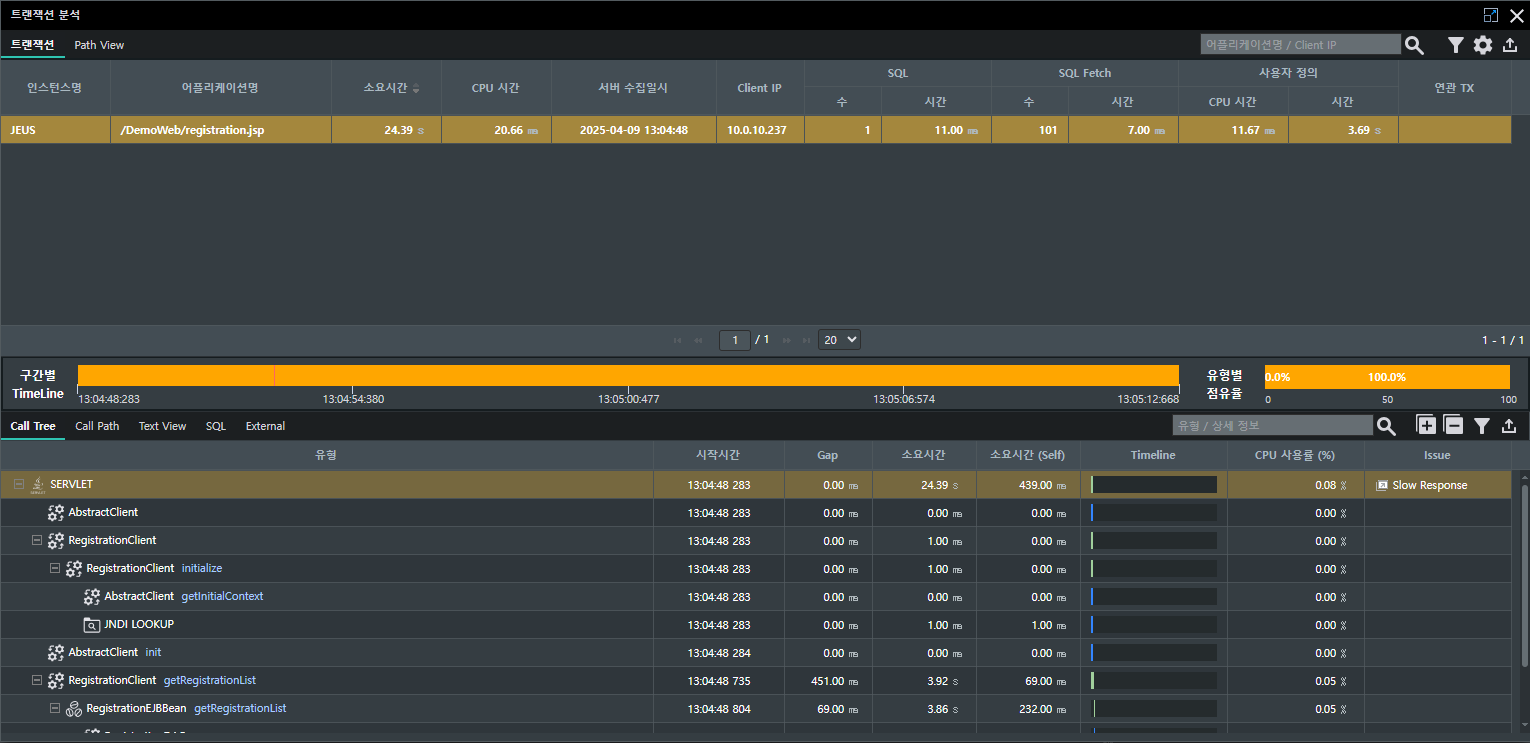This screenshot has width=1530, height=743.
Task: Select the Call Tree tab
Action: point(33,426)
